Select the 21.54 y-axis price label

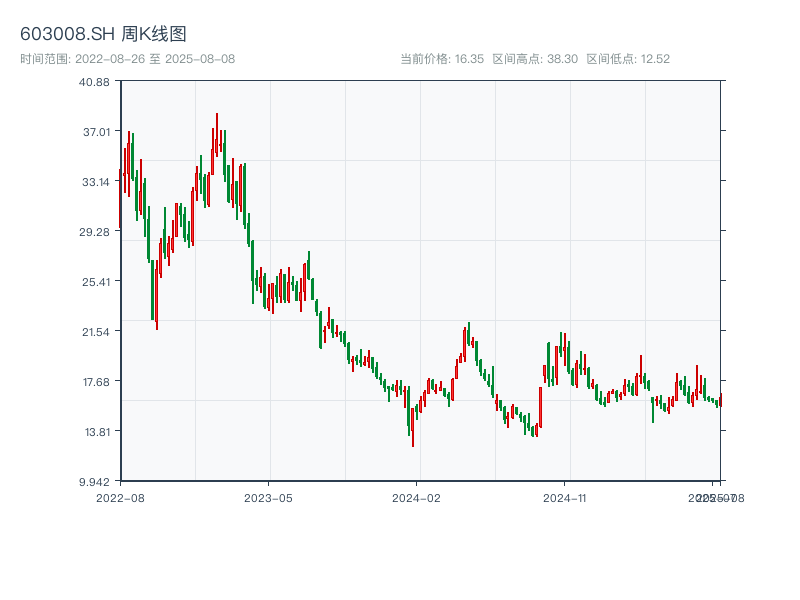[94, 331]
